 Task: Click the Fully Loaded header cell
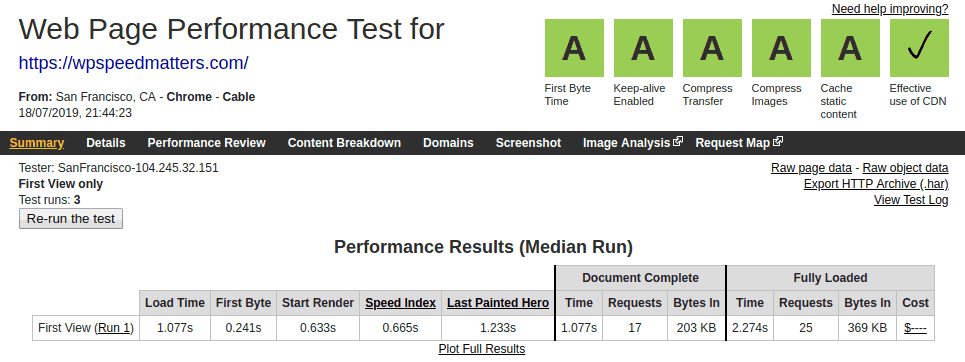pyautogui.click(x=830, y=278)
